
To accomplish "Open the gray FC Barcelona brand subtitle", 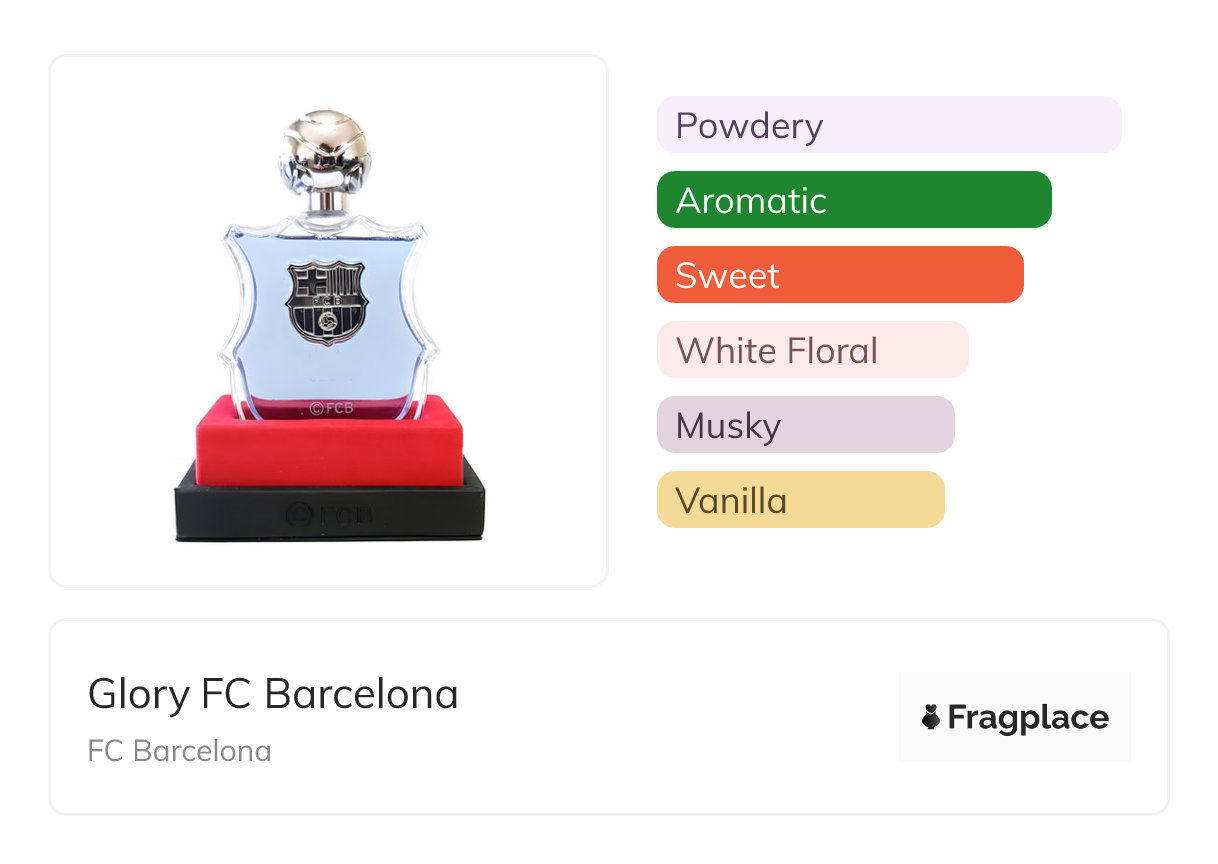I will point(179,751).
